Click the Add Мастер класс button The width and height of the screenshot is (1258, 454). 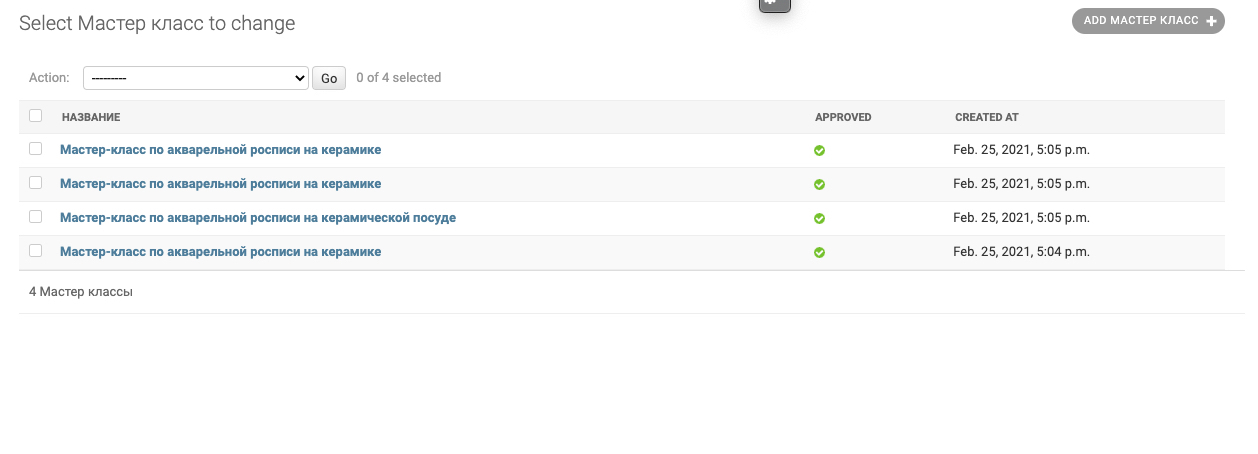[x=1148, y=21]
